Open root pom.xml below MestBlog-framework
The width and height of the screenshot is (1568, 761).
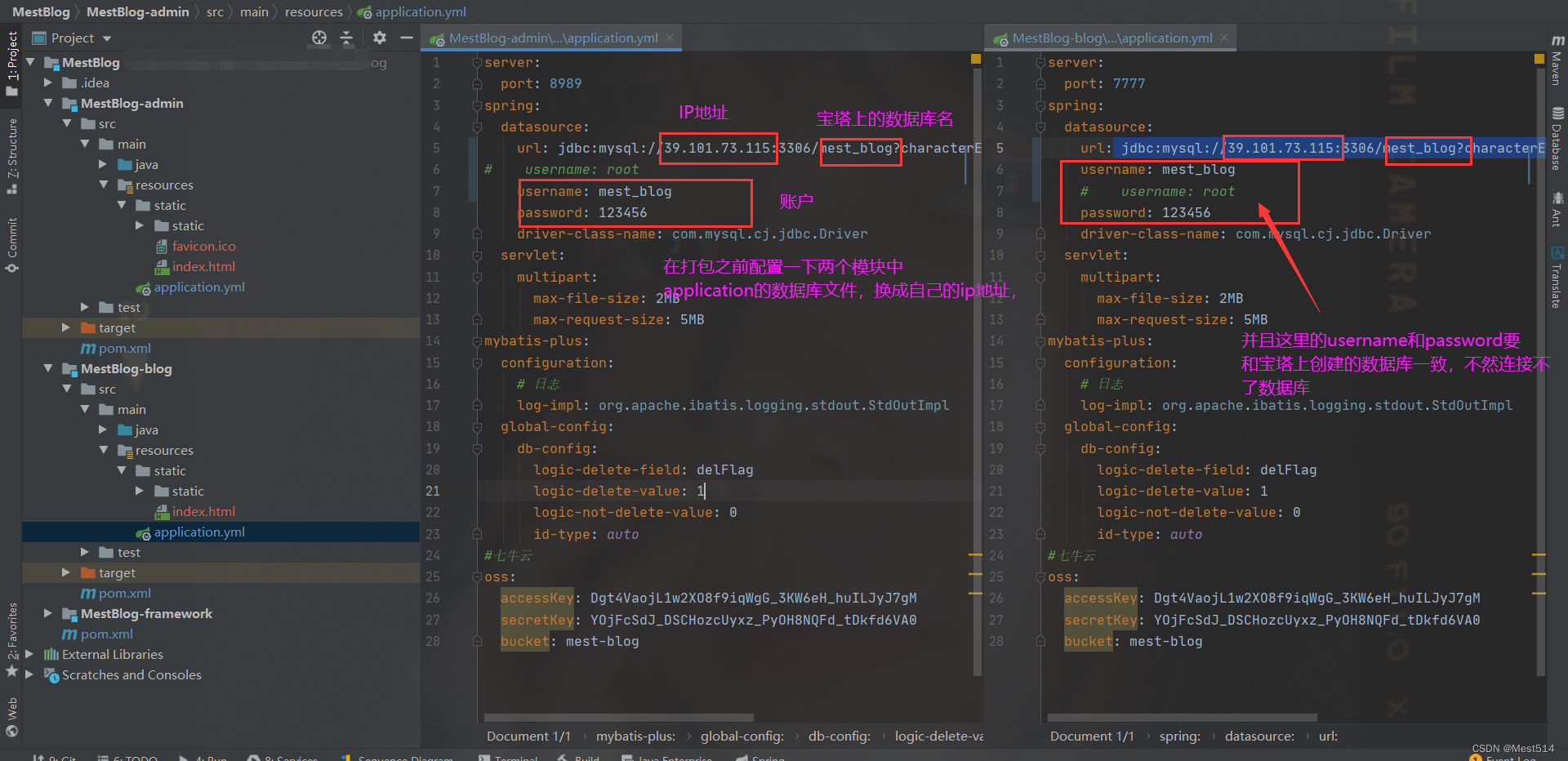(98, 634)
